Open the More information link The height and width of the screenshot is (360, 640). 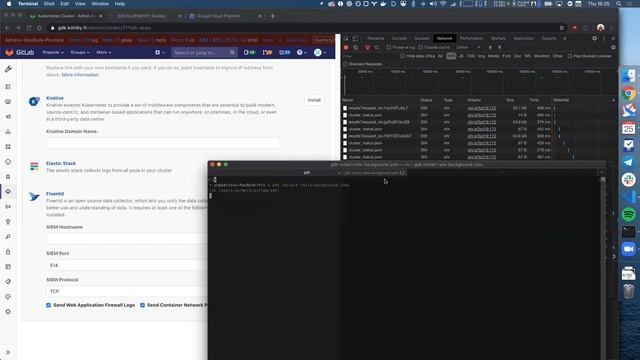(x=80, y=75)
